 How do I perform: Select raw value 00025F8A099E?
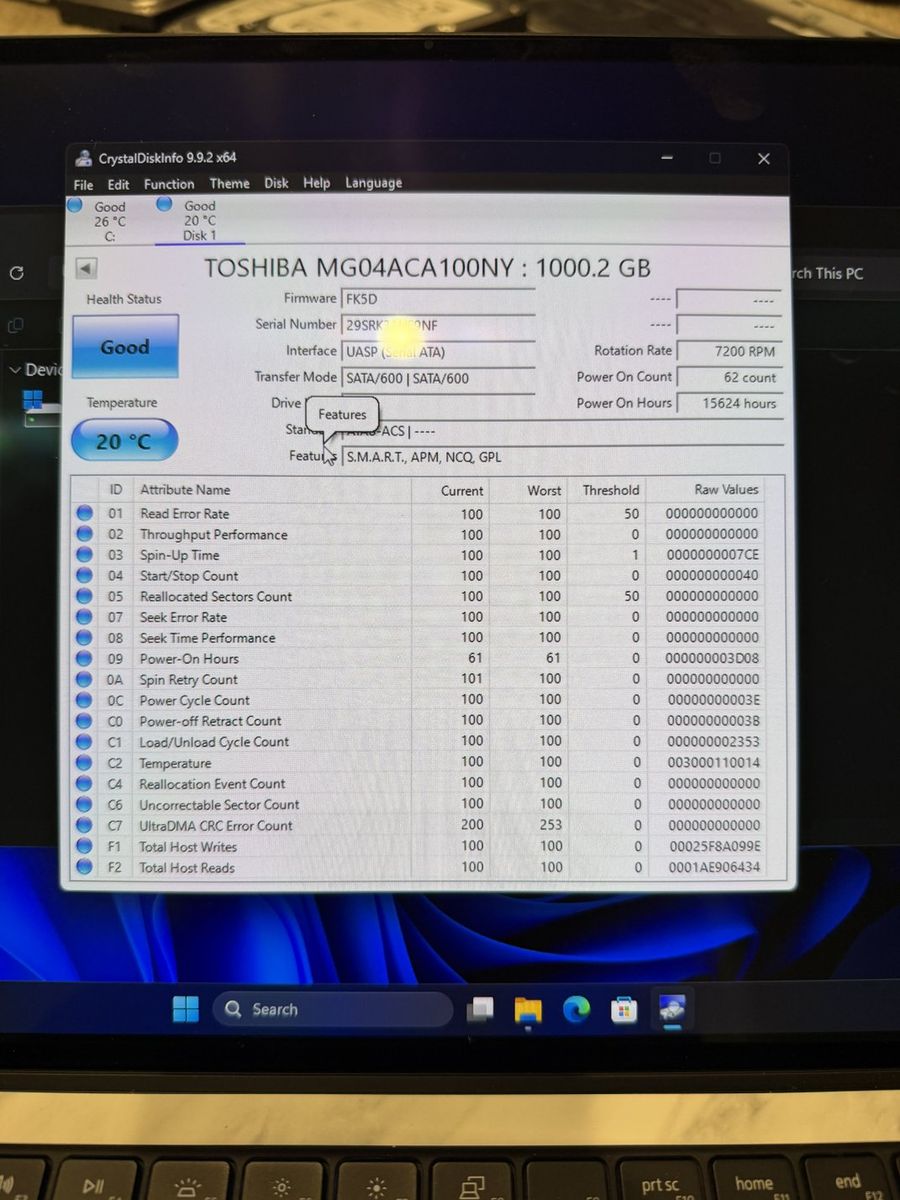(x=714, y=847)
